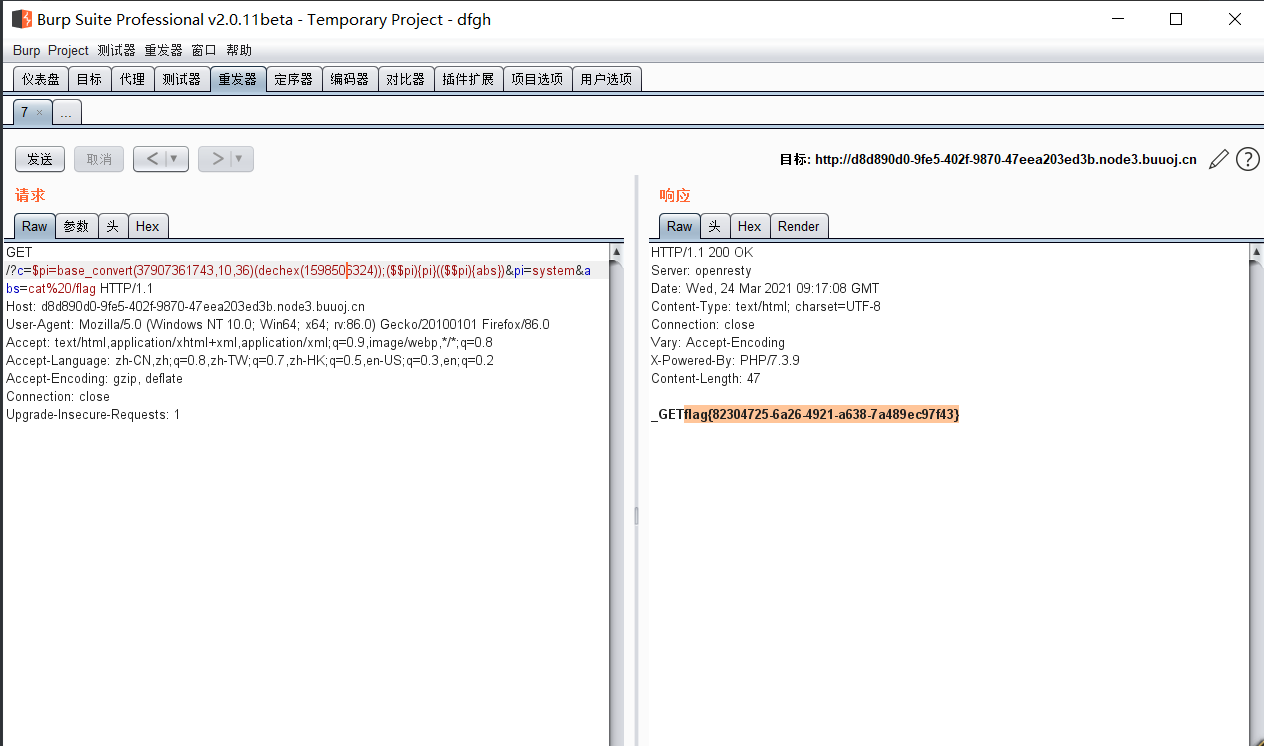
Task: Select the response Hex tab
Action: [x=750, y=226]
